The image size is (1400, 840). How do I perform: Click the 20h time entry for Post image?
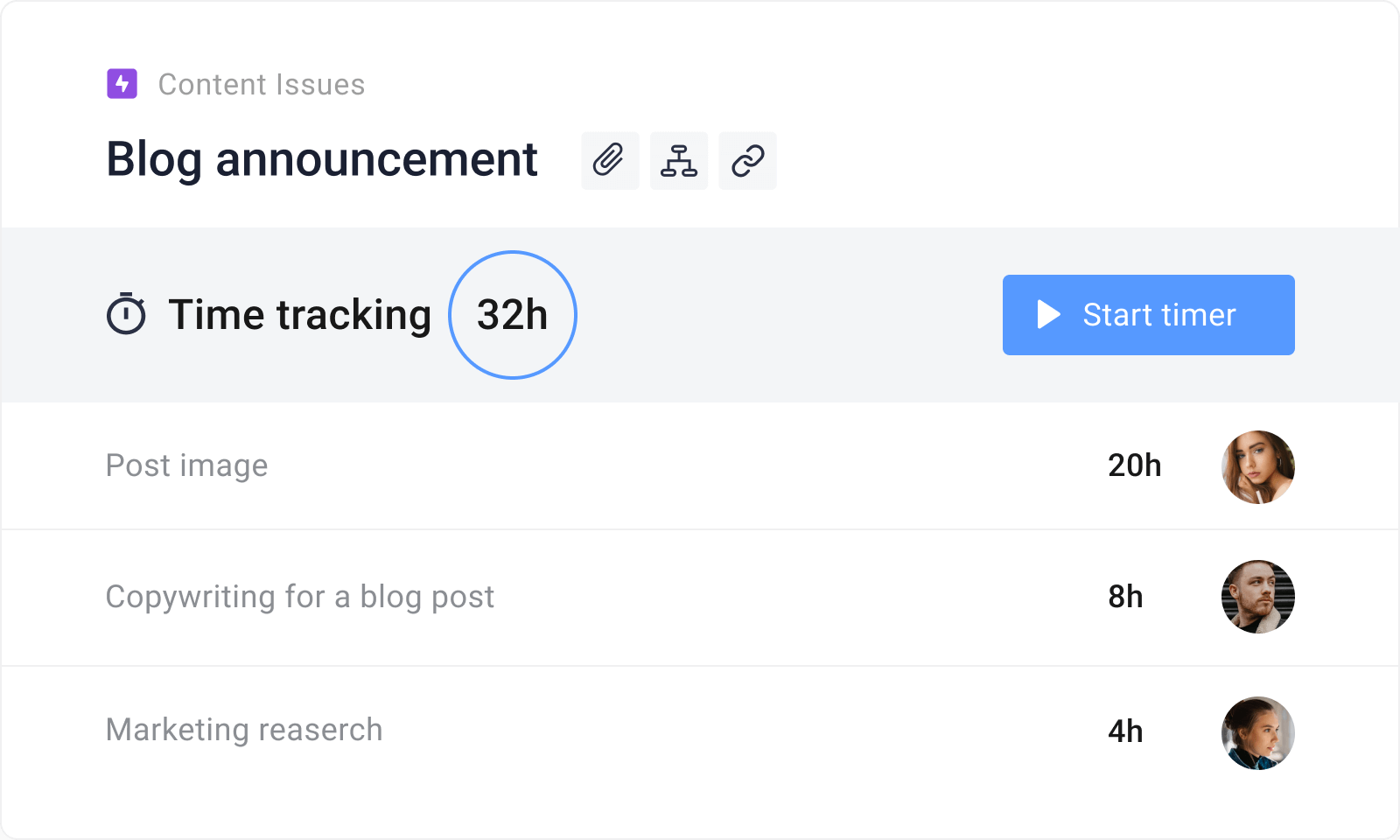[1135, 465]
